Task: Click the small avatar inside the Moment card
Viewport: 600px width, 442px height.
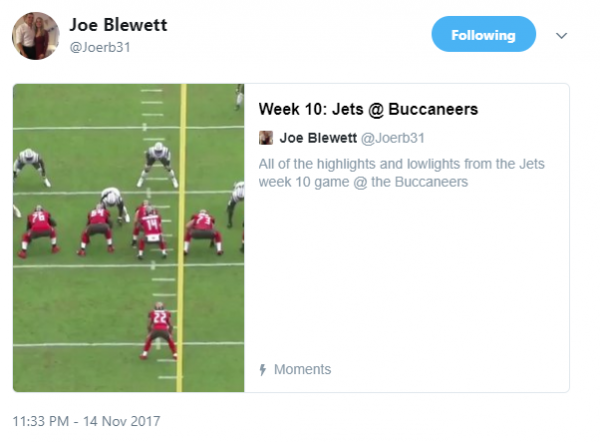Action: click(x=266, y=138)
